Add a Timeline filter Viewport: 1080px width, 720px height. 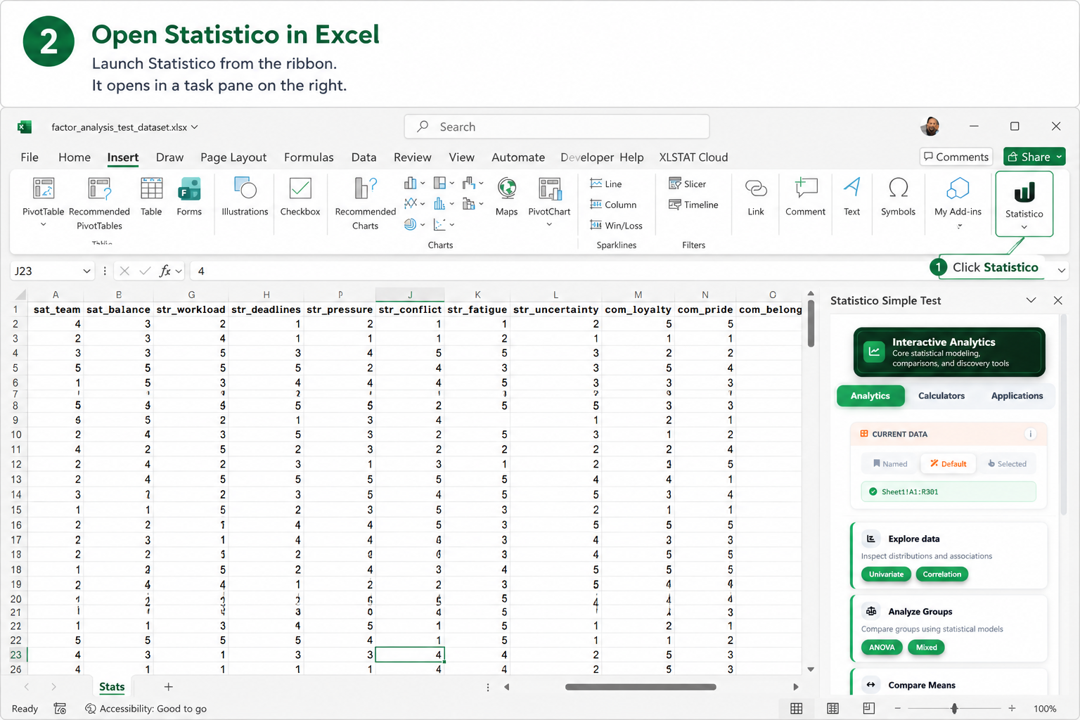693,205
